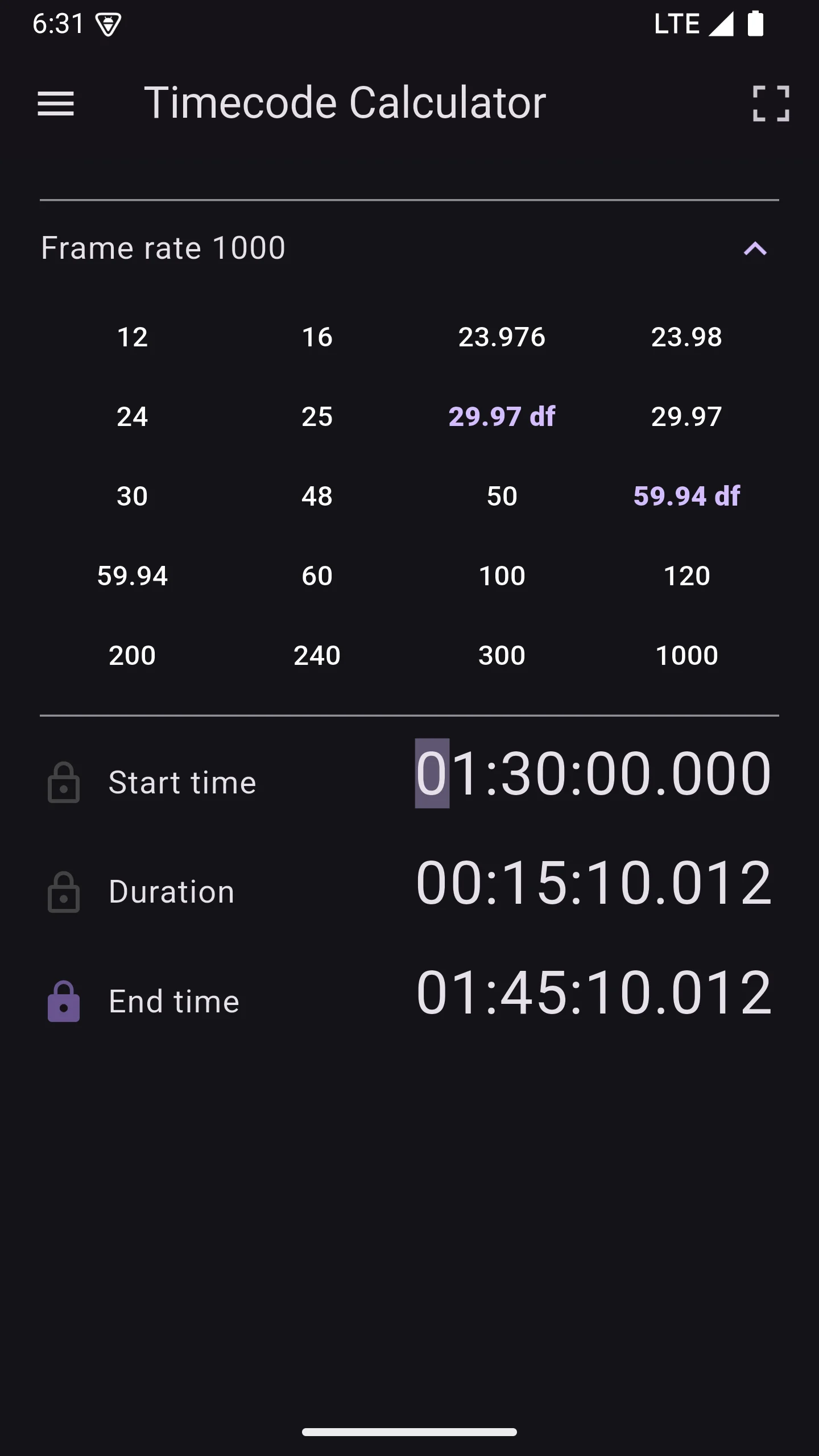The image size is (819, 1456).
Task: Tap the Start time timecode field
Action: [x=593, y=773]
